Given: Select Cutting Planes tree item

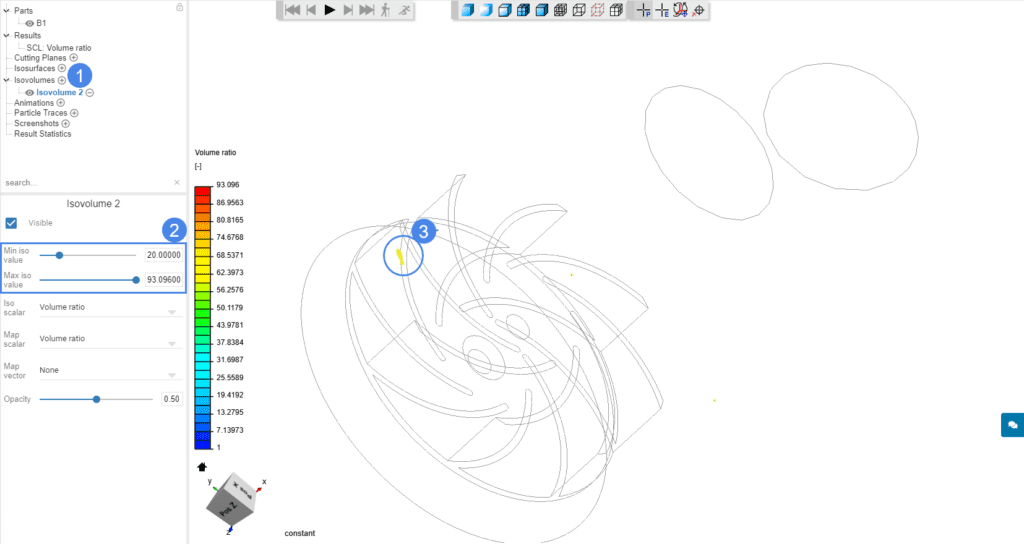Looking at the screenshot, I should pyautogui.click(x=40, y=57).
